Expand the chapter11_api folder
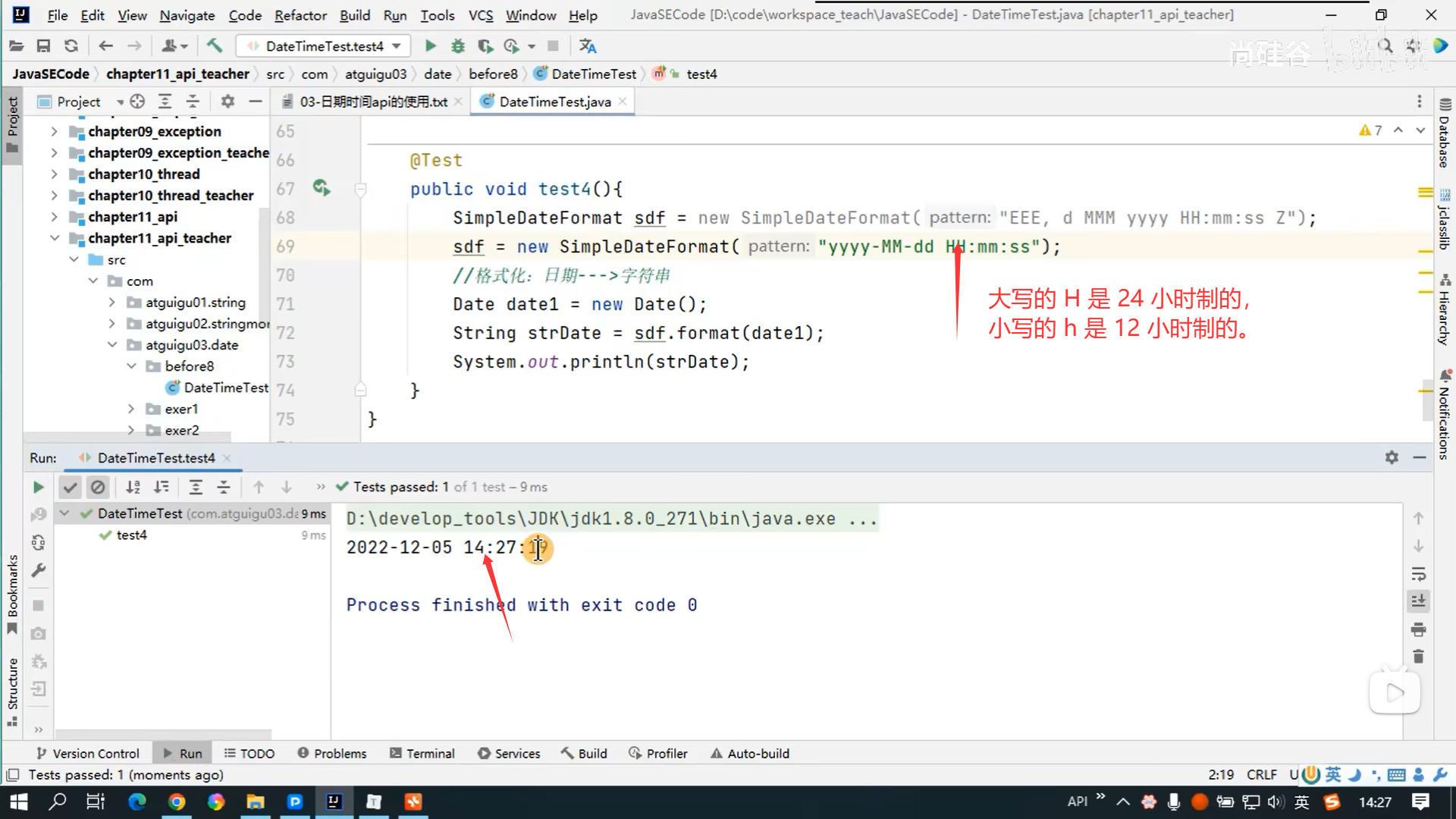The image size is (1456, 819). click(54, 217)
